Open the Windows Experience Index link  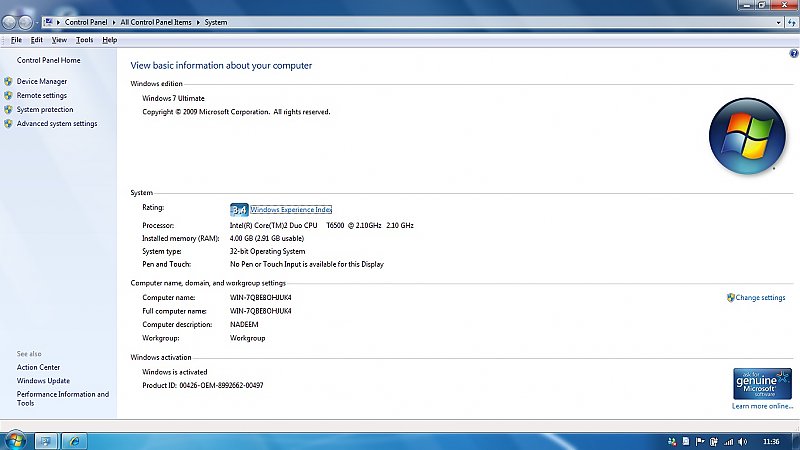tap(291, 210)
